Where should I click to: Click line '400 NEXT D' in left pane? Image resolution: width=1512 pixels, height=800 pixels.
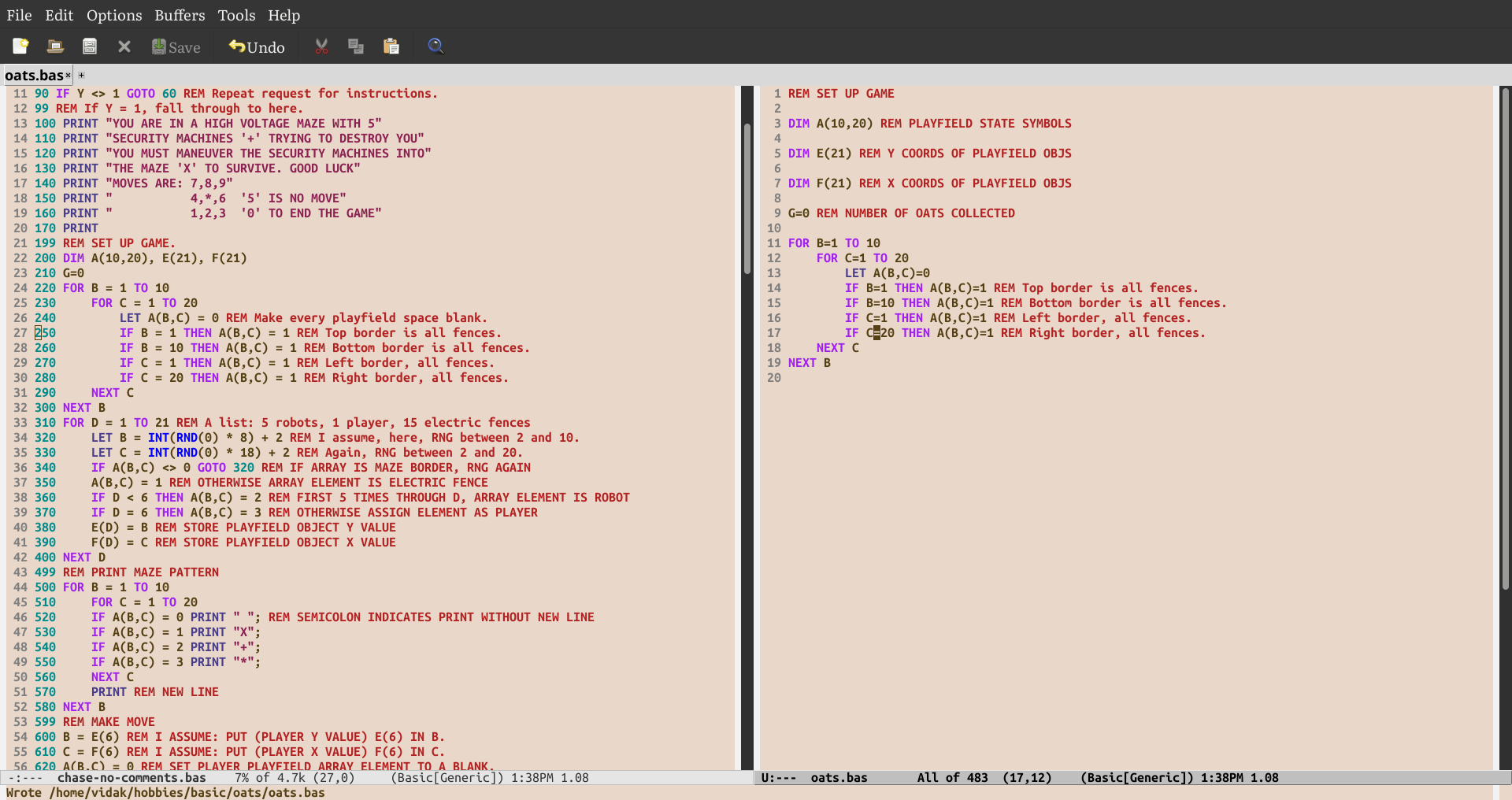click(70, 557)
